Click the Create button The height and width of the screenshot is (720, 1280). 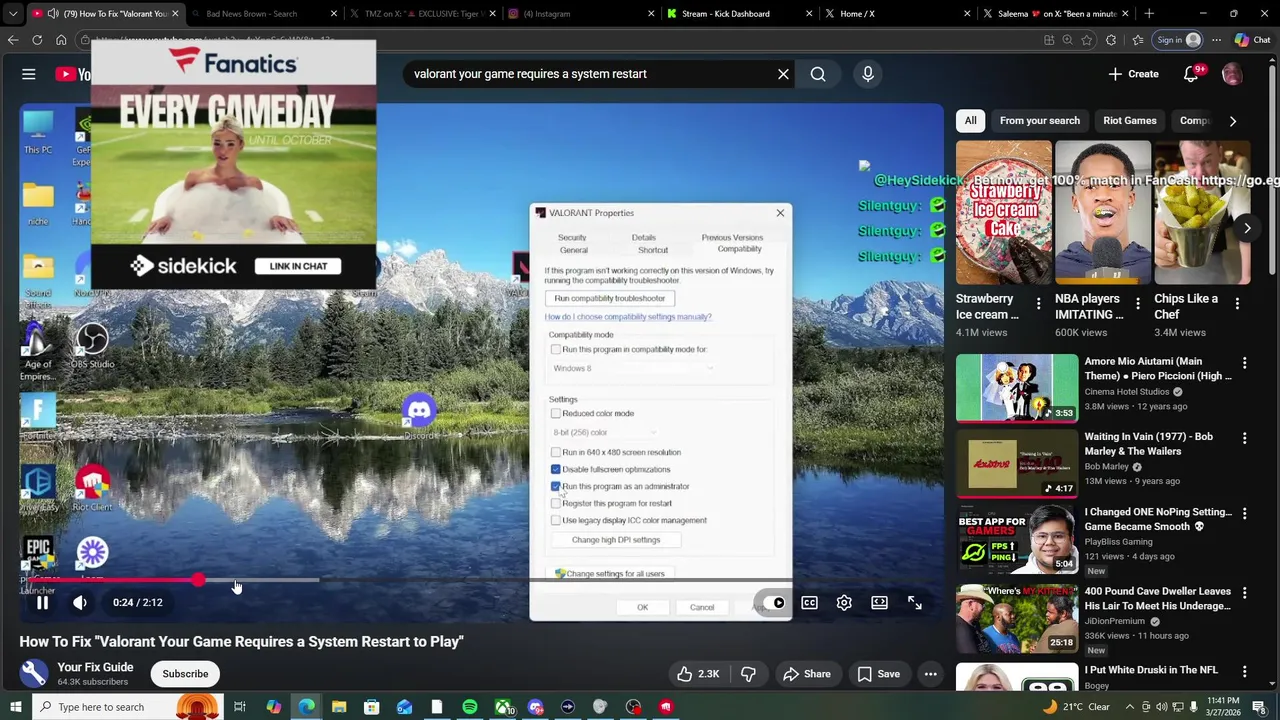pyautogui.click(x=1133, y=74)
